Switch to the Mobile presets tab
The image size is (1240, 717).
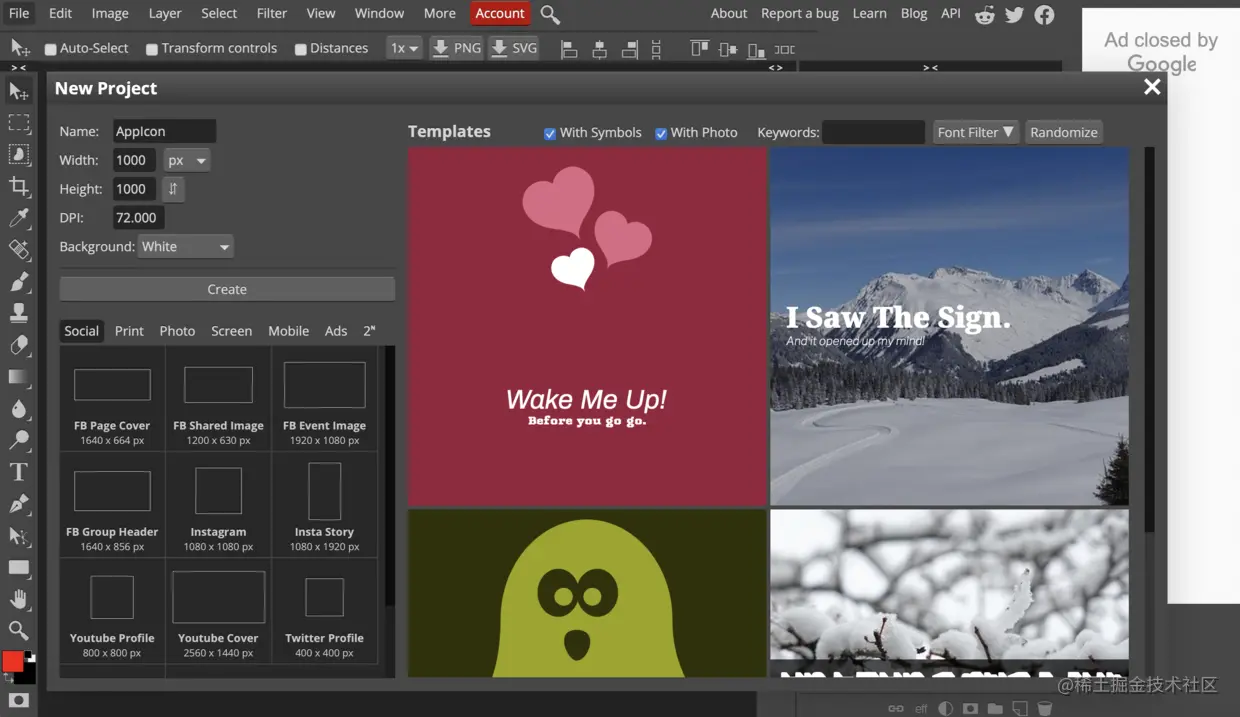[288, 331]
